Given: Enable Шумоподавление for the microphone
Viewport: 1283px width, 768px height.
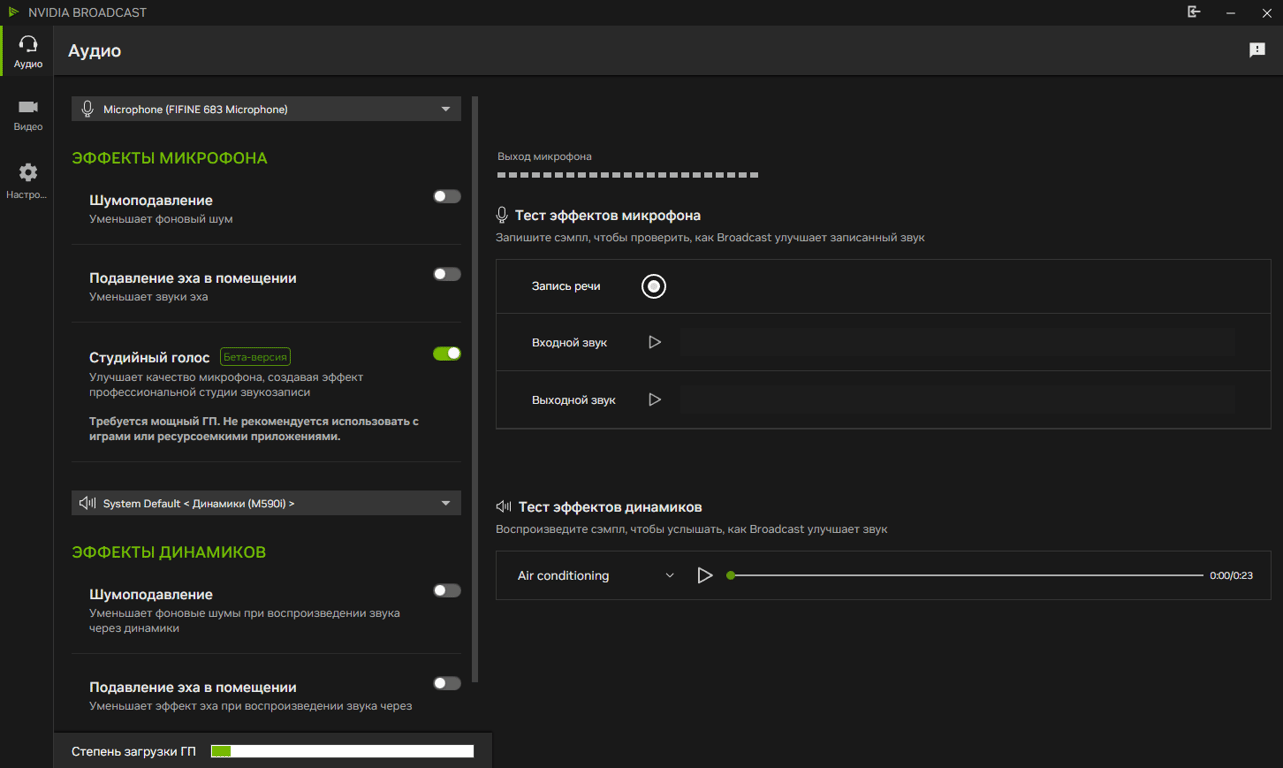Looking at the screenshot, I should 446,196.
